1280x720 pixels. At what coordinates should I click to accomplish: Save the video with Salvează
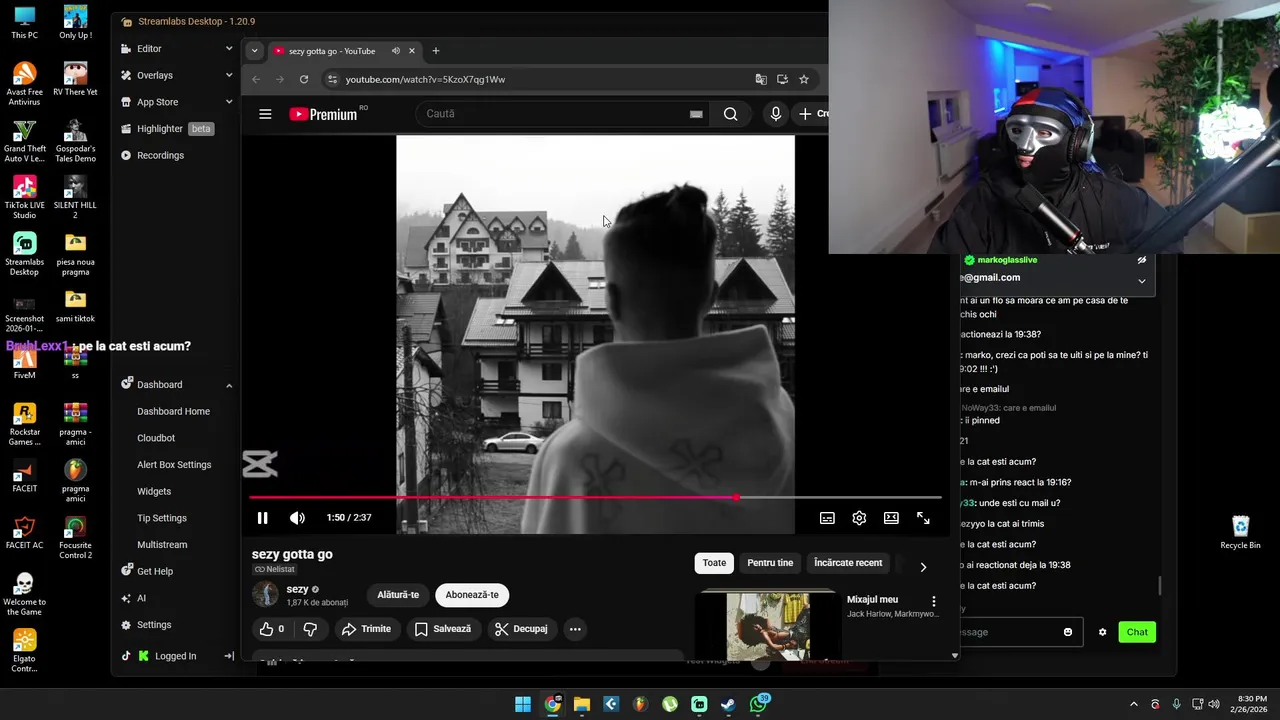pos(443,629)
